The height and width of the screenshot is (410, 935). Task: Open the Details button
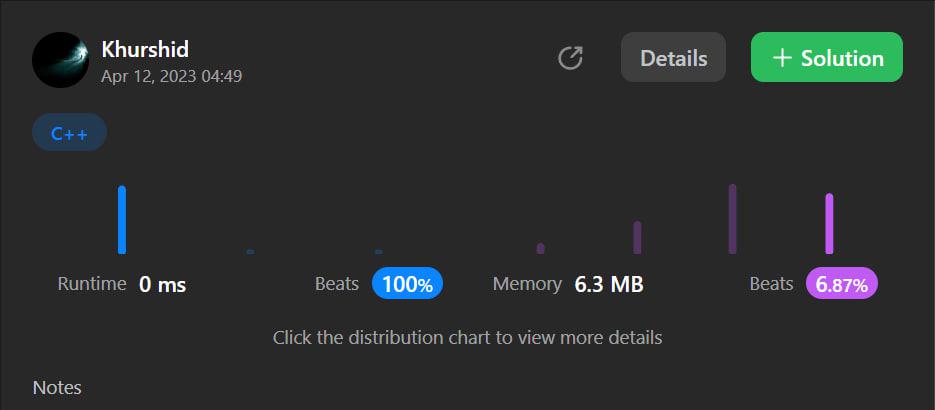[673, 58]
